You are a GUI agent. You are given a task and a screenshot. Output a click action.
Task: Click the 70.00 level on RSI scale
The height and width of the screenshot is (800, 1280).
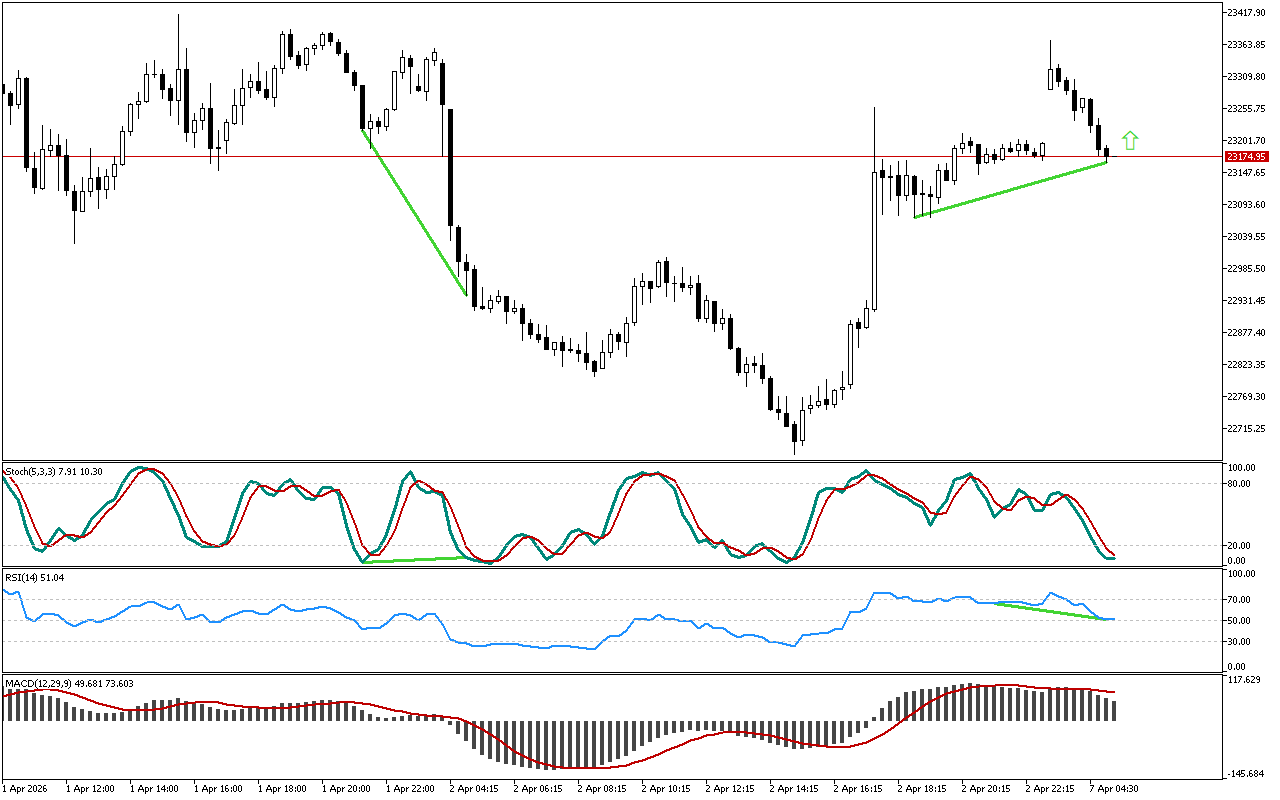pyautogui.click(x=1240, y=600)
